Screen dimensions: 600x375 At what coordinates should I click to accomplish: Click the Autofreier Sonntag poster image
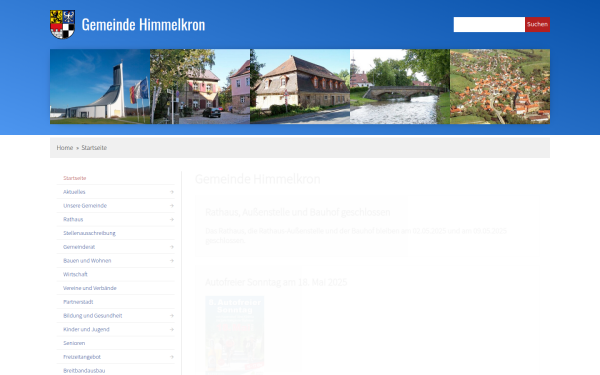tap(235, 335)
